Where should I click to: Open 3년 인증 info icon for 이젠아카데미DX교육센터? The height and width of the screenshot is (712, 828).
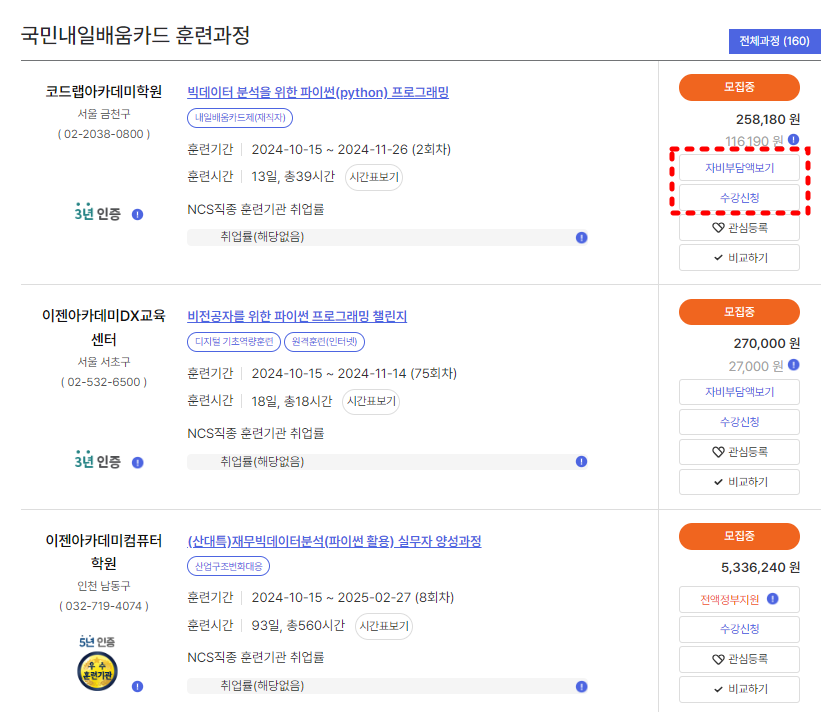click(x=137, y=463)
